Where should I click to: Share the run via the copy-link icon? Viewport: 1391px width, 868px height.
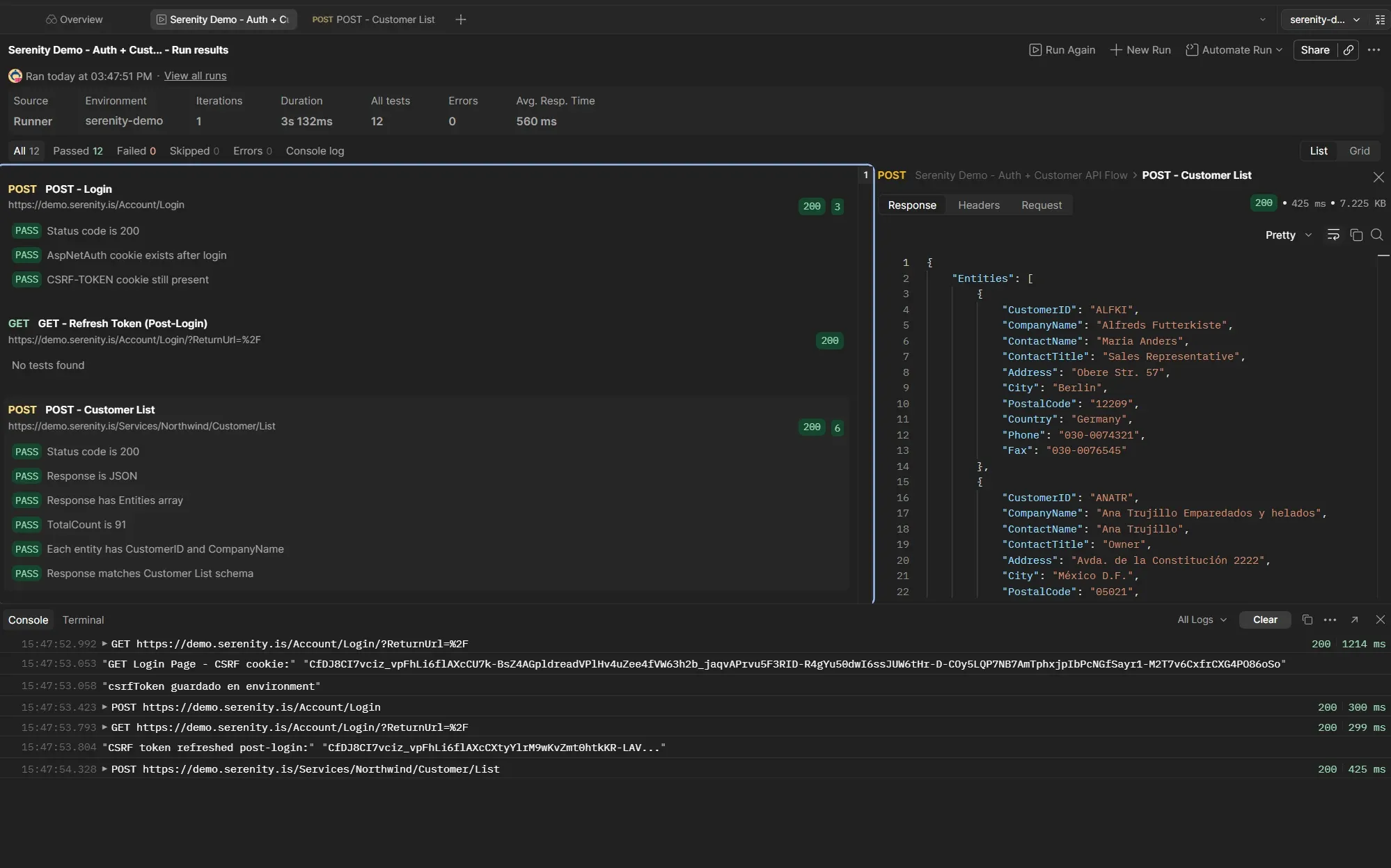[1349, 49]
